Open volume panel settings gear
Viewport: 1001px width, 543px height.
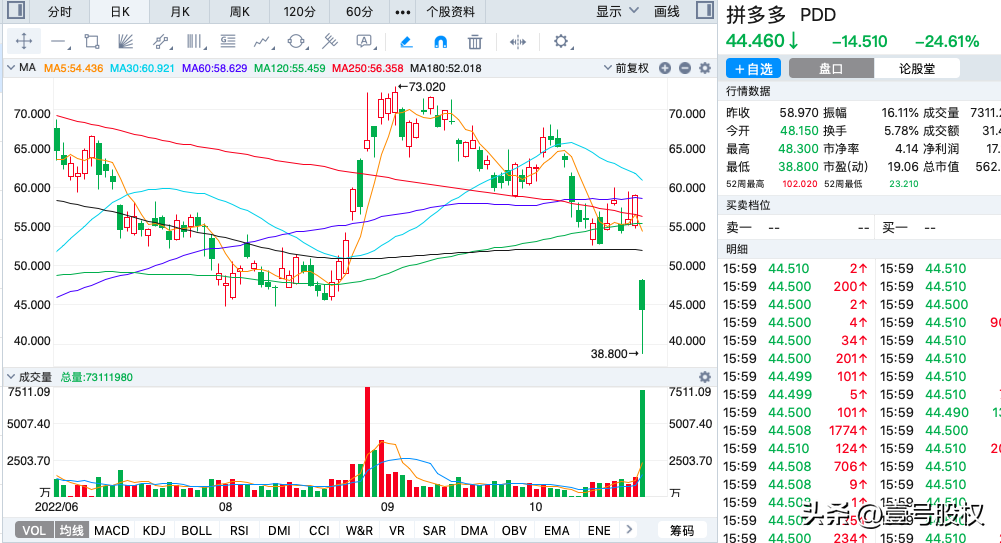tap(704, 377)
